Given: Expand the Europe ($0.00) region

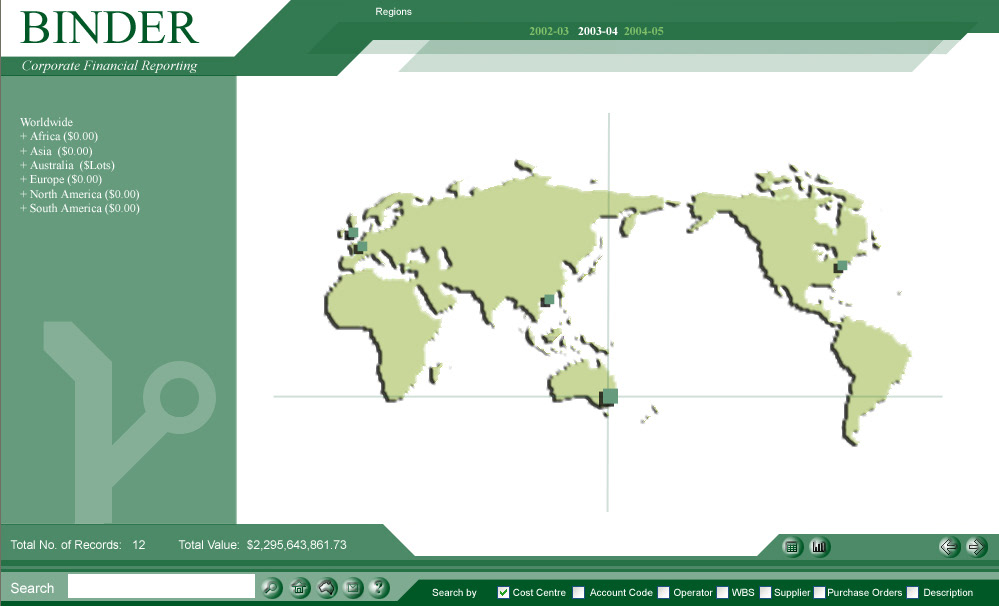Looking at the screenshot, I should click(61, 179).
